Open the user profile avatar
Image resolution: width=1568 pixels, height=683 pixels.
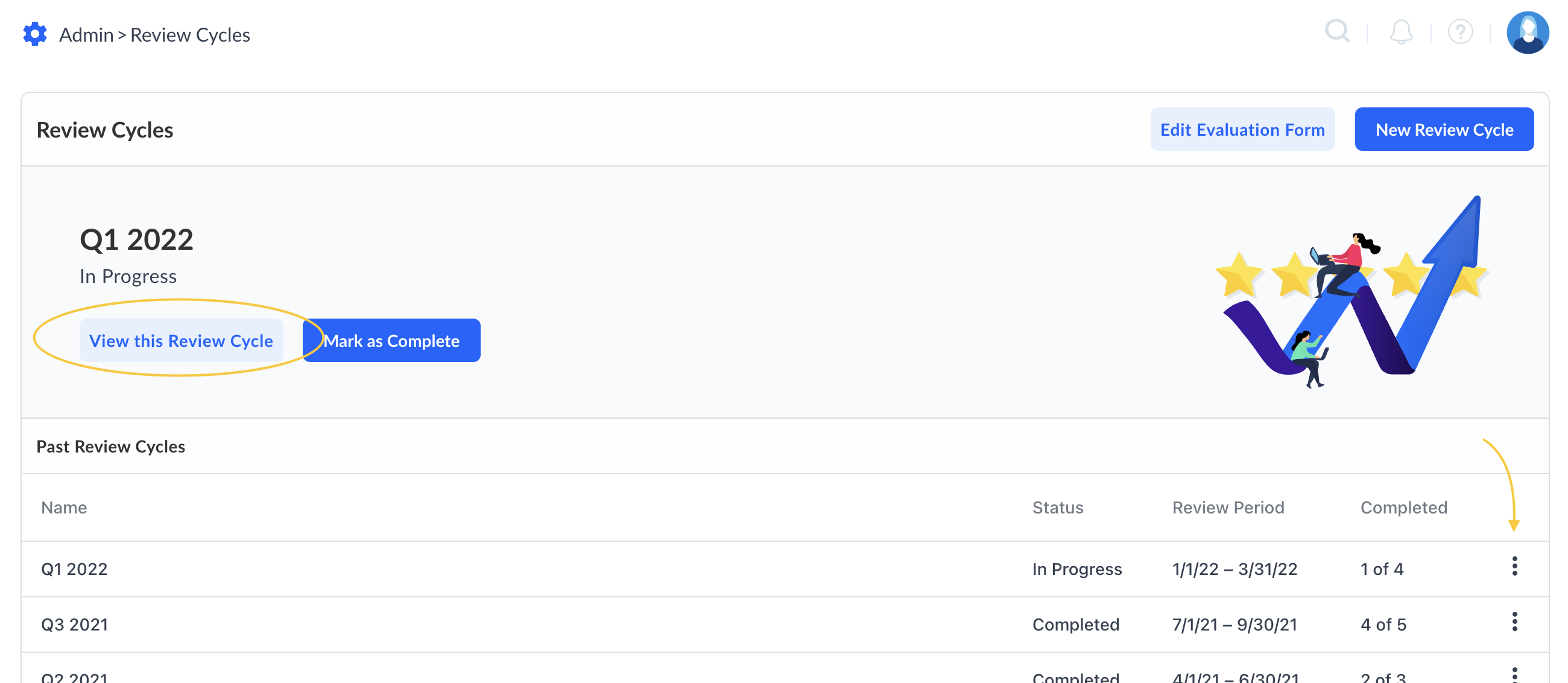click(x=1526, y=33)
